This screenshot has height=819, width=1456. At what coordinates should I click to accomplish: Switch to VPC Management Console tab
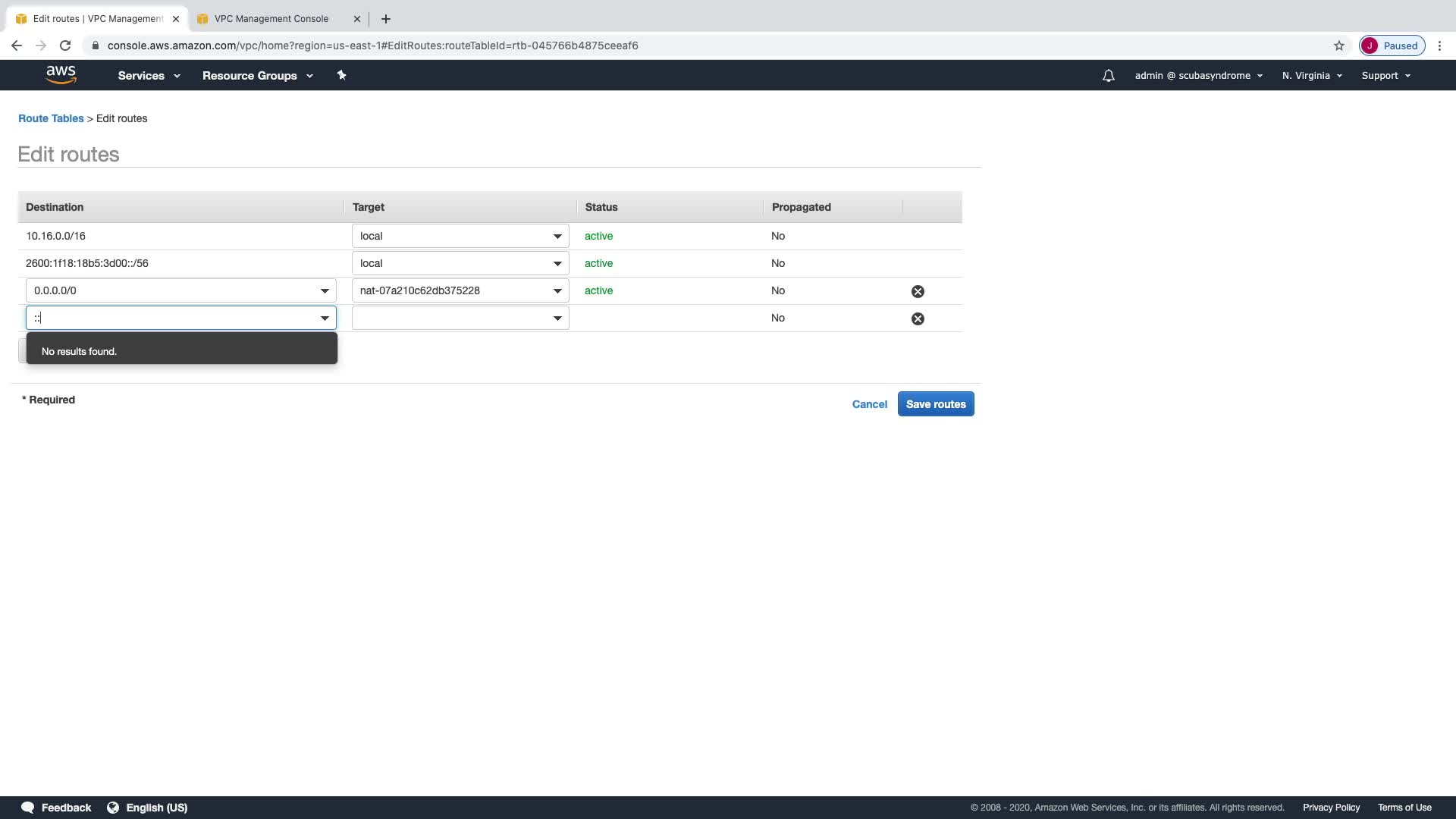point(271,19)
